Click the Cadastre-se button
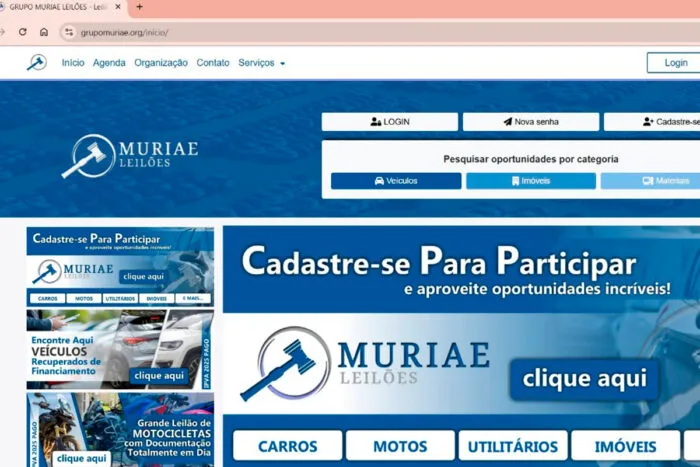Screen dimensions: 700x467 point(652,121)
